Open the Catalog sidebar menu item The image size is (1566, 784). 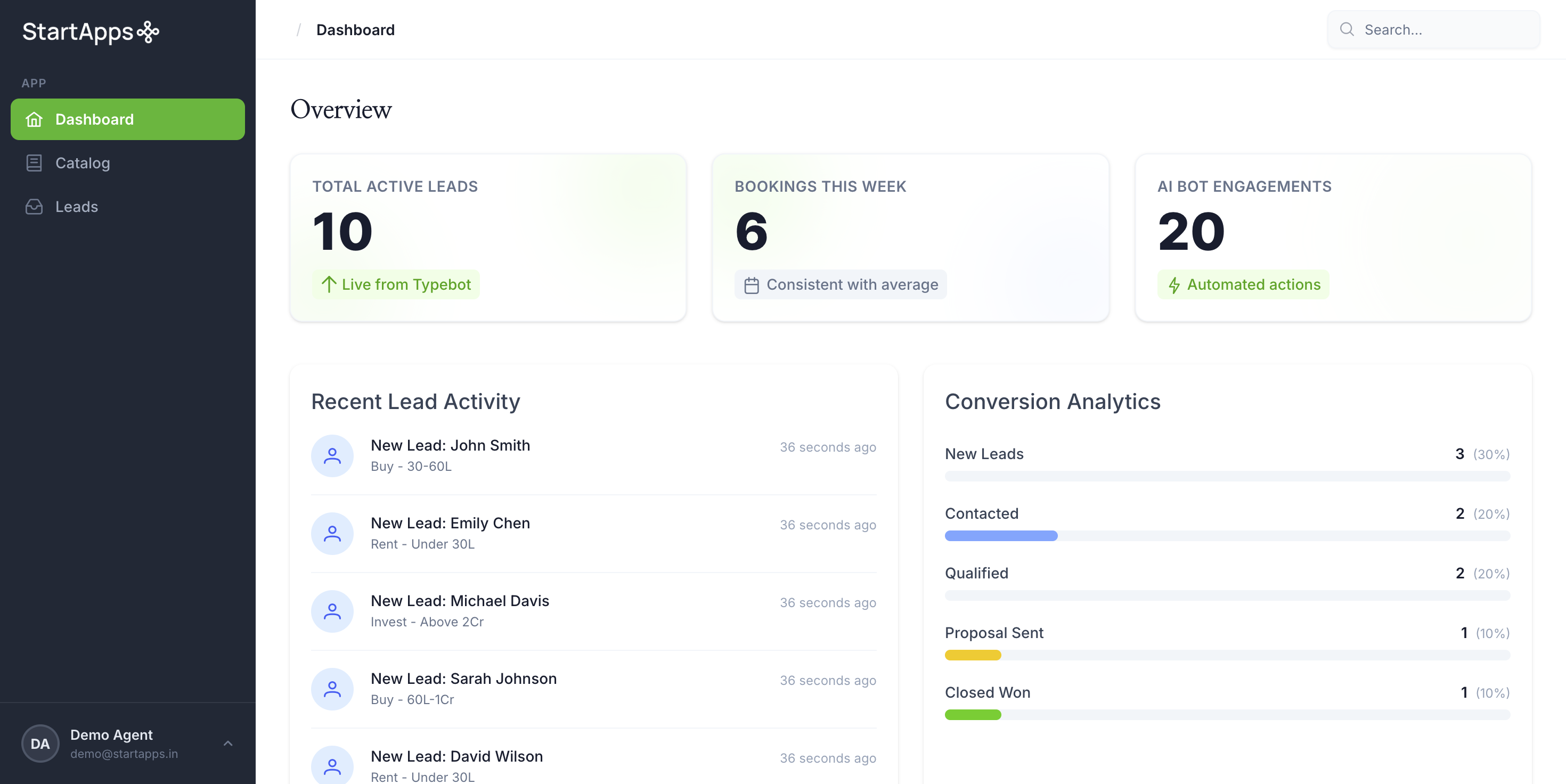coord(83,163)
